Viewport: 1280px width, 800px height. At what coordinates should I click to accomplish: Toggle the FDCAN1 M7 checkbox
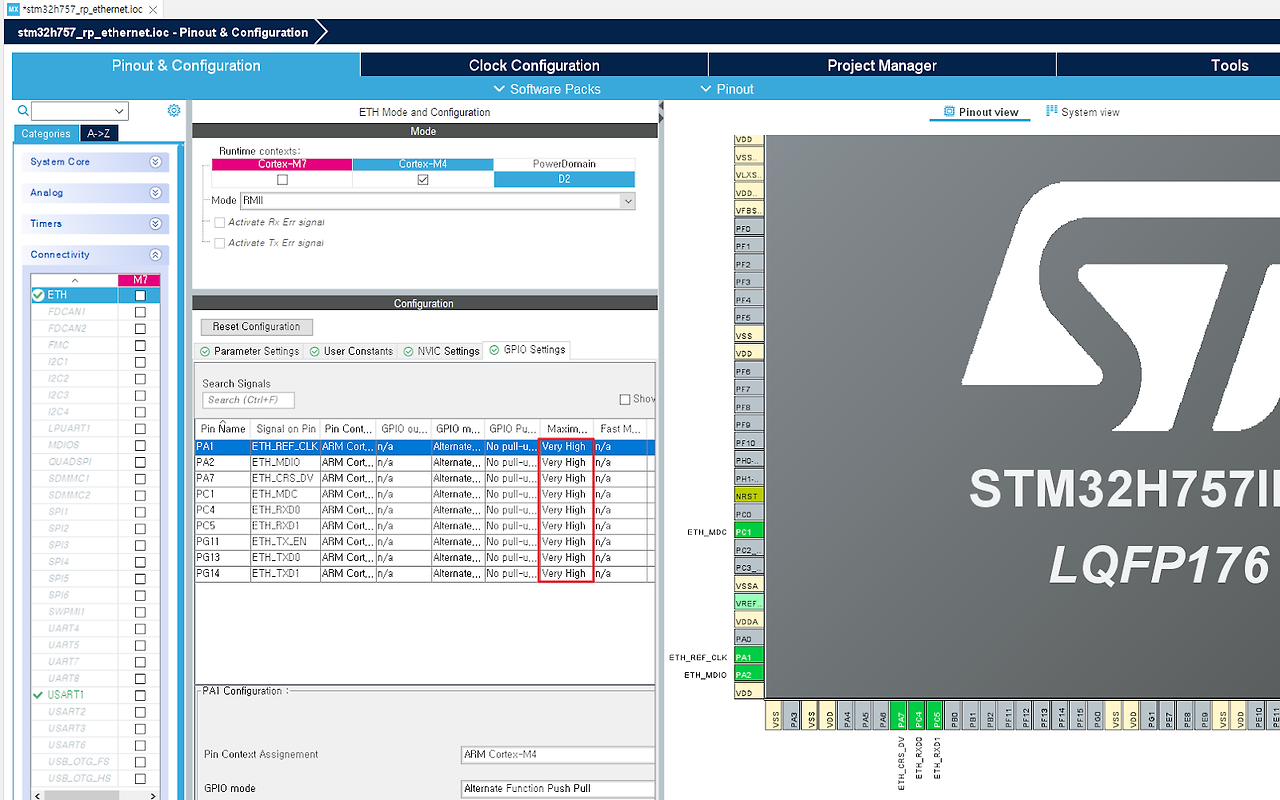point(140,312)
